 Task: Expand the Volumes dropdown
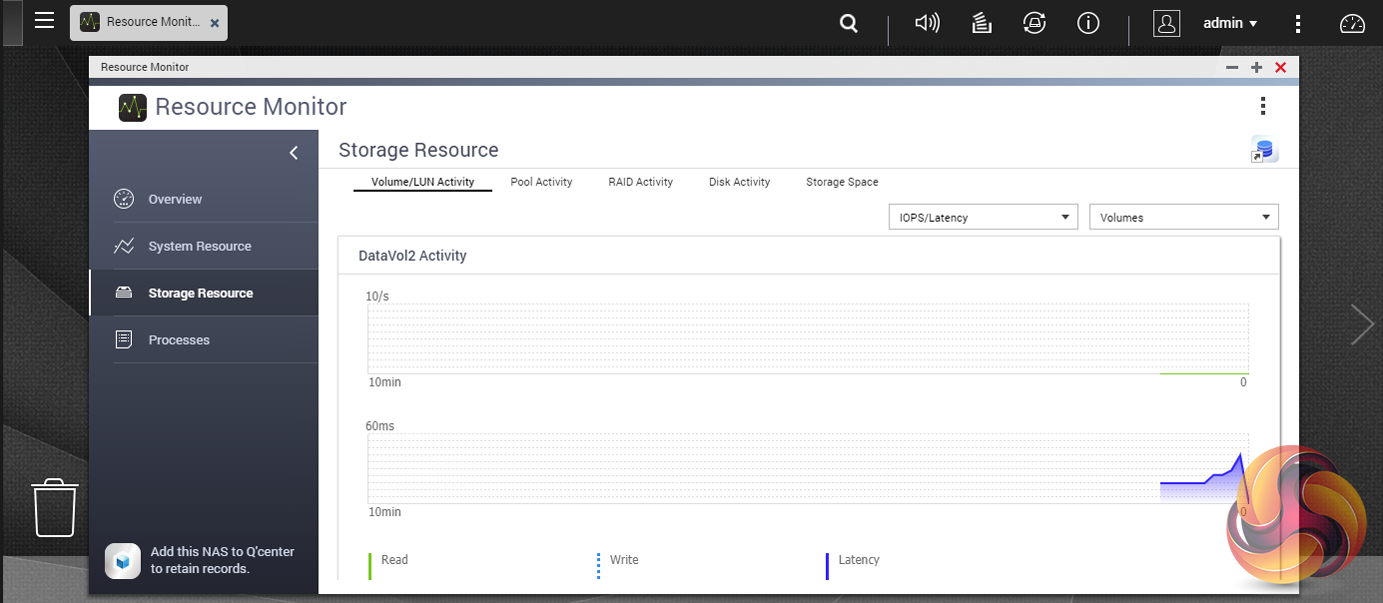pyautogui.click(x=1183, y=217)
